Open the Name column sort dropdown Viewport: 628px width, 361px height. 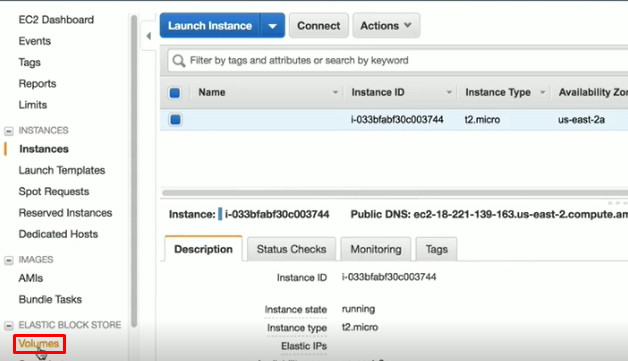pos(335,93)
